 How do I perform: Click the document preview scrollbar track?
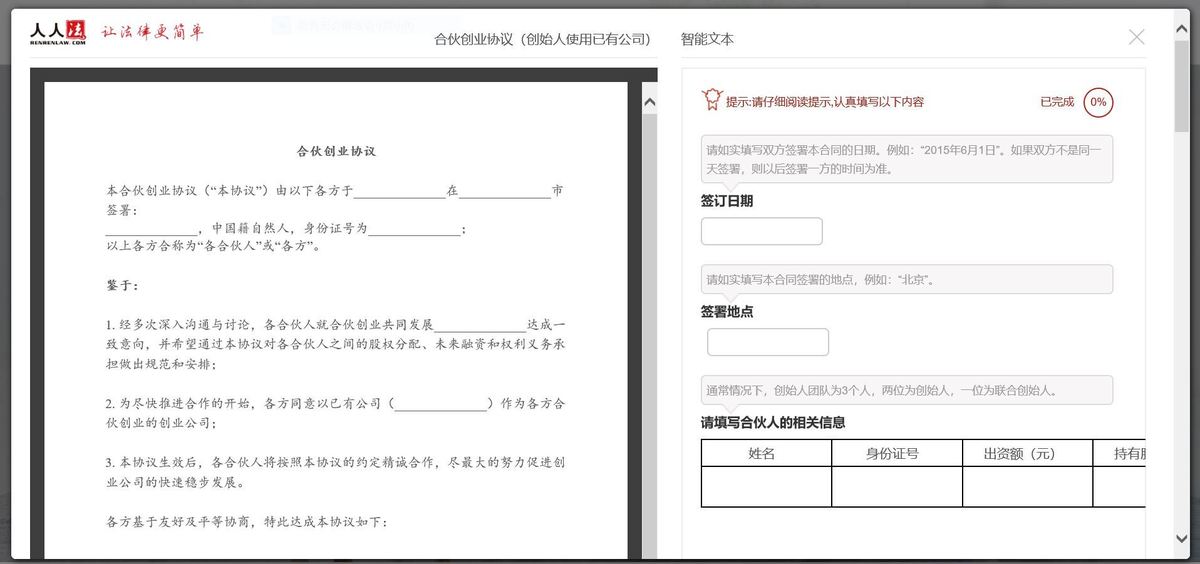649,330
